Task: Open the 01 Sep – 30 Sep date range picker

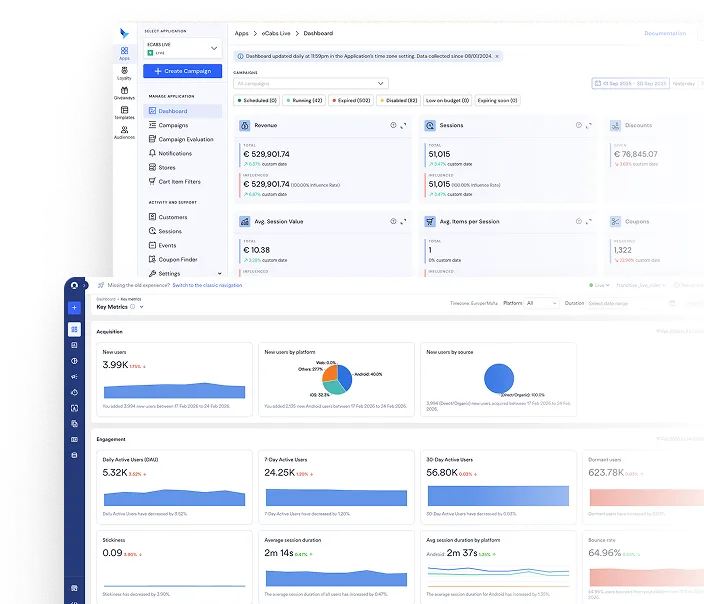Action: (x=631, y=84)
